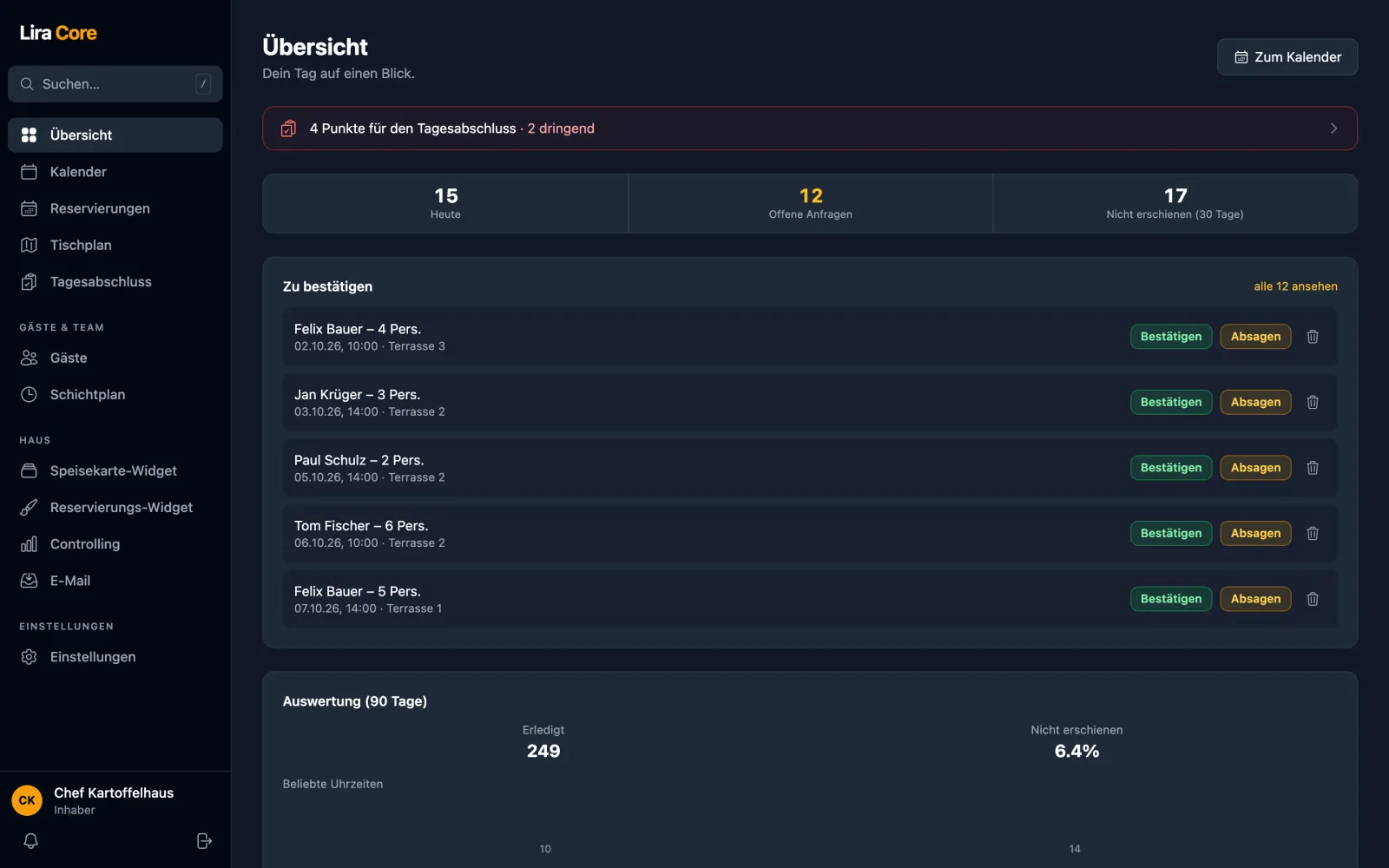Open Tagesabschluss in sidebar

point(115,281)
